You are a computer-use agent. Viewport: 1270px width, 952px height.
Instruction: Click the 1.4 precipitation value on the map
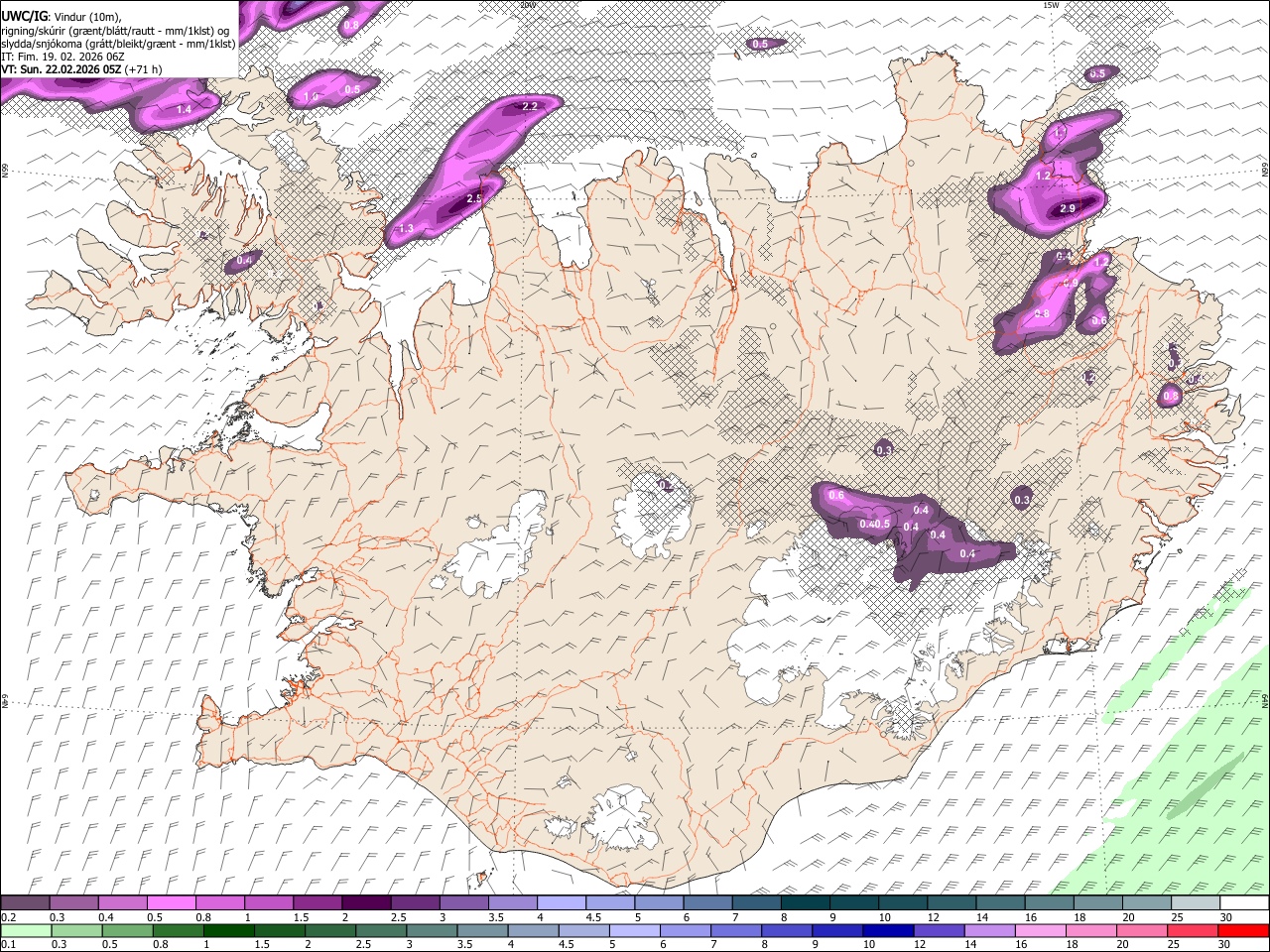tap(184, 109)
